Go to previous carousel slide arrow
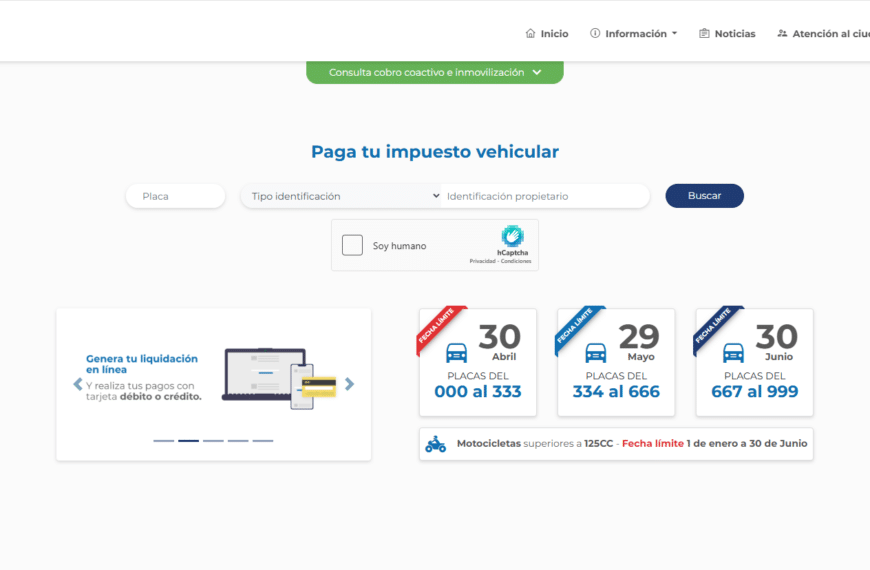 point(78,384)
